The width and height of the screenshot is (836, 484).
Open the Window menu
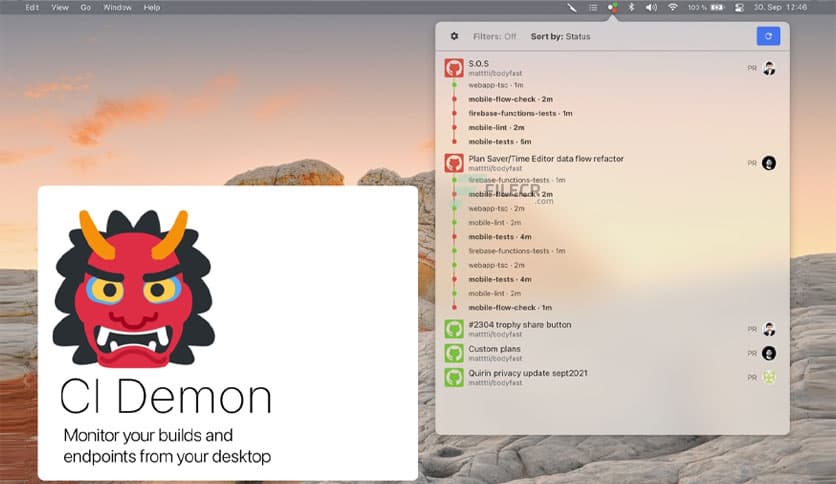tap(117, 7)
